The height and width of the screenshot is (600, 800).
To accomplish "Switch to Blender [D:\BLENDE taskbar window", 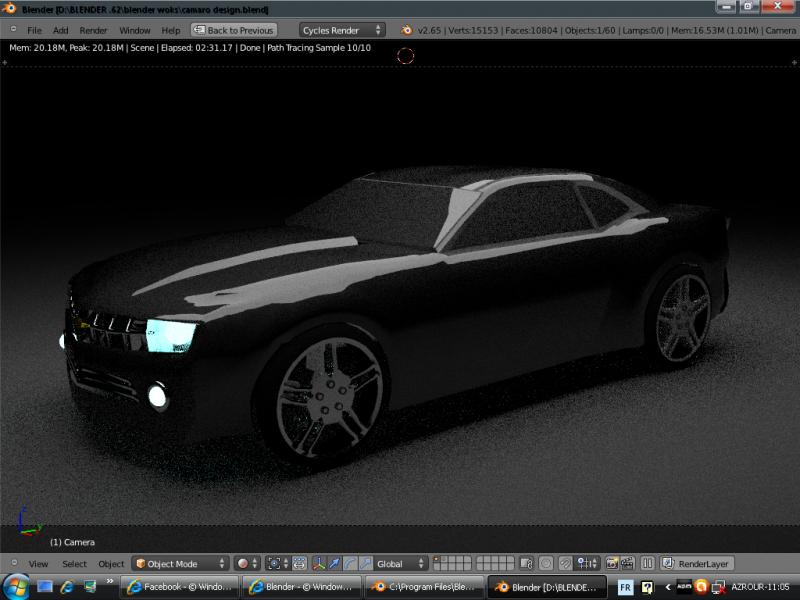I will 547,587.
